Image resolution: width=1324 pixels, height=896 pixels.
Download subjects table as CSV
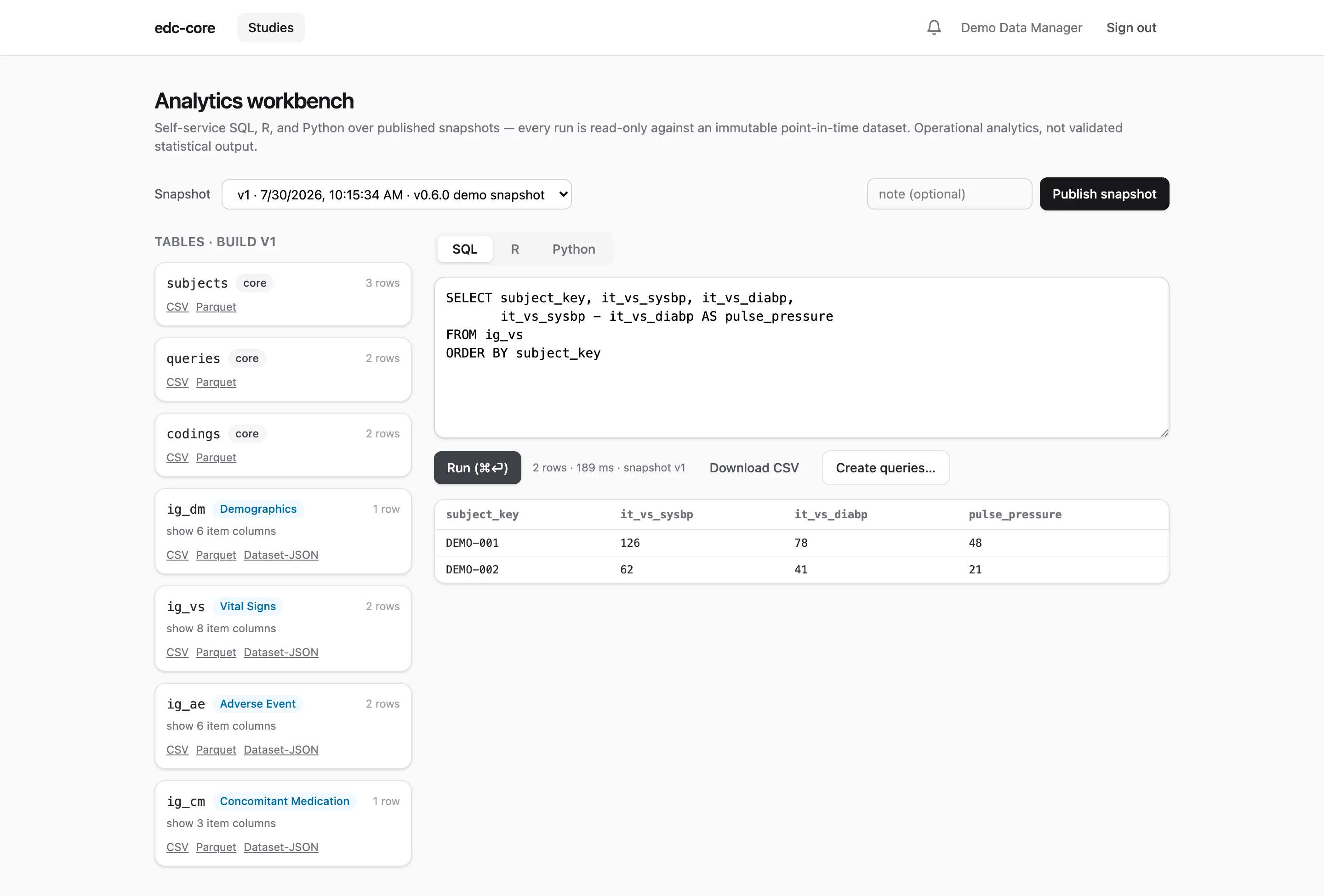click(177, 307)
